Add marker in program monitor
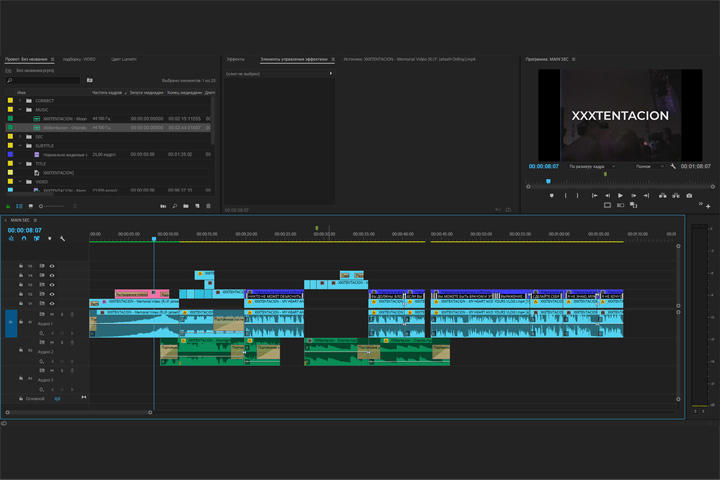720x480 pixels. (551, 196)
